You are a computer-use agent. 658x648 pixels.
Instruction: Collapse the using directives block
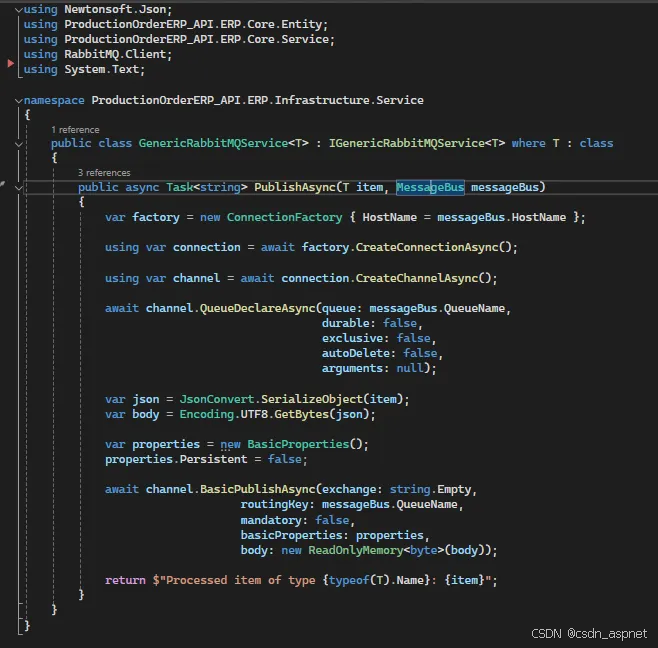(x=18, y=10)
